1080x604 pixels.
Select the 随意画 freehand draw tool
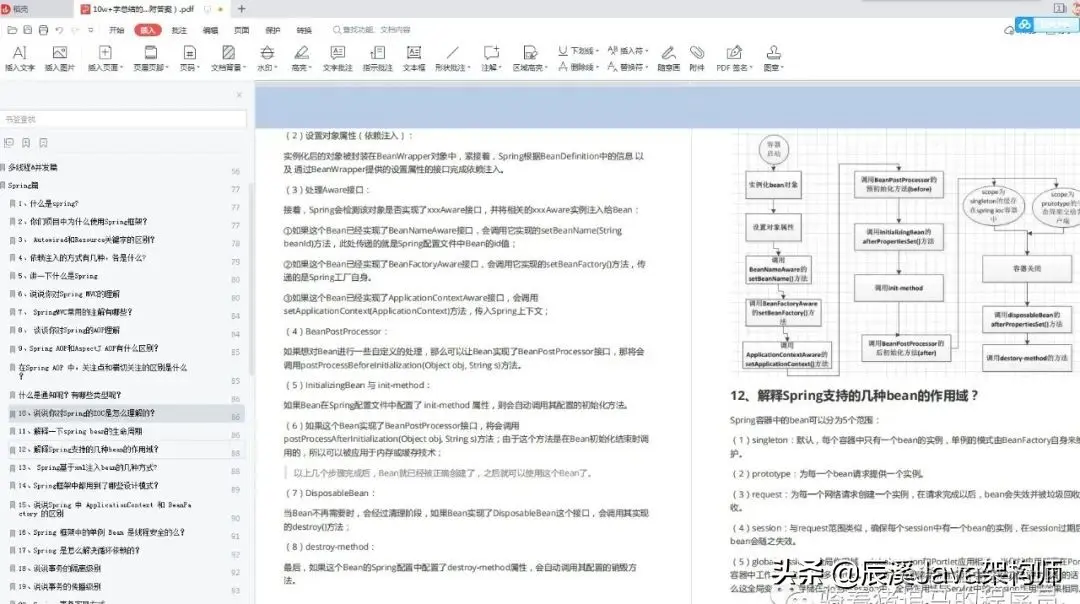pyautogui.click(x=668, y=58)
